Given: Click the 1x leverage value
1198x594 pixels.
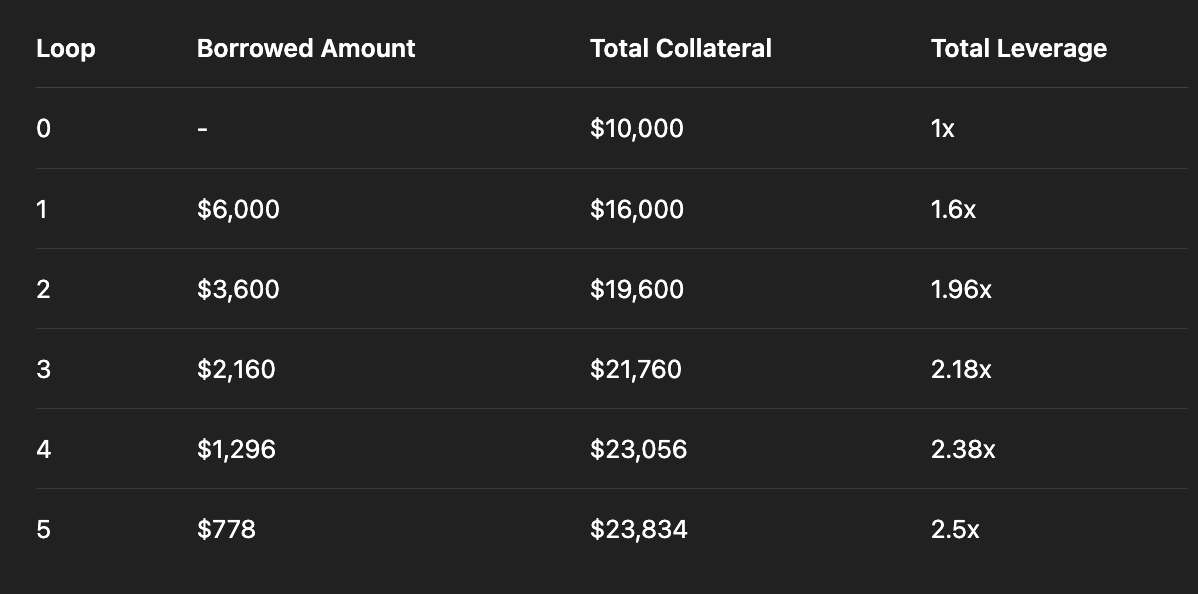Looking at the screenshot, I should pos(942,128).
